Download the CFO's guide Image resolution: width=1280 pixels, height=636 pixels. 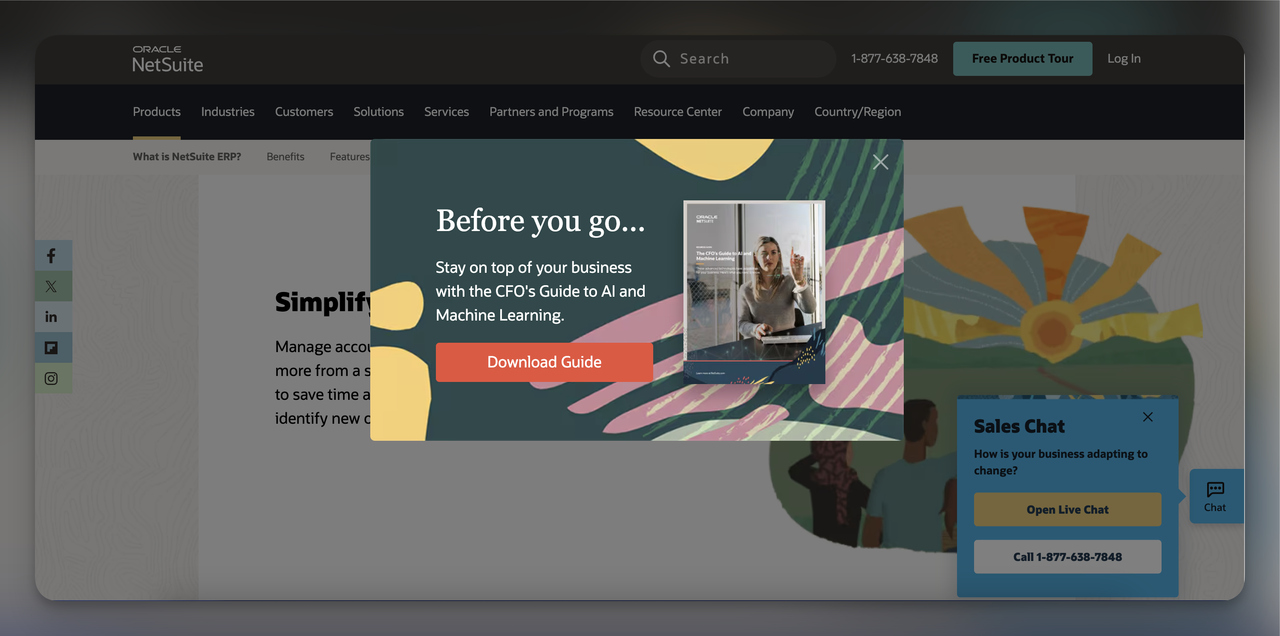pos(544,362)
